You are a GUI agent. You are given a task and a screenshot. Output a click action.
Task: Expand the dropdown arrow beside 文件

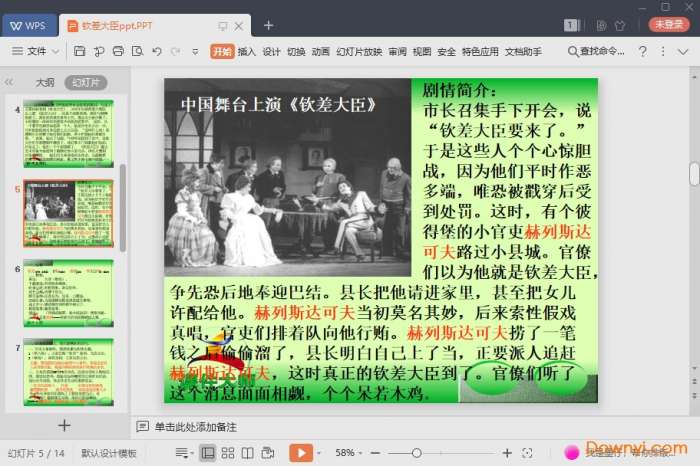click(x=55, y=52)
